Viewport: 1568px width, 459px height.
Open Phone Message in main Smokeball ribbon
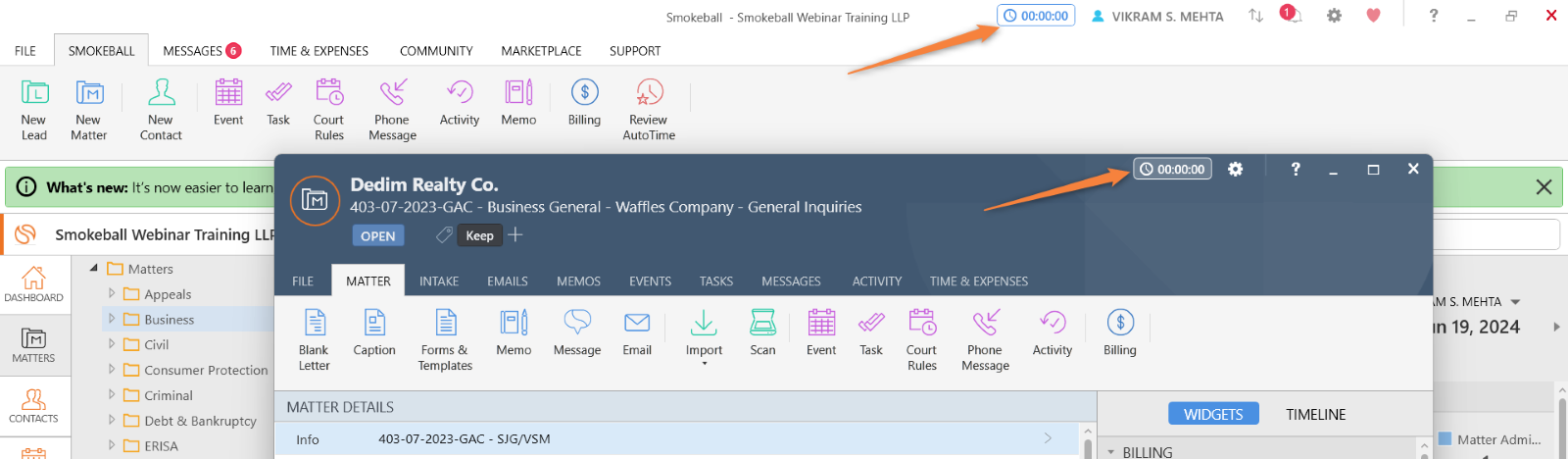tap(393, 109)
